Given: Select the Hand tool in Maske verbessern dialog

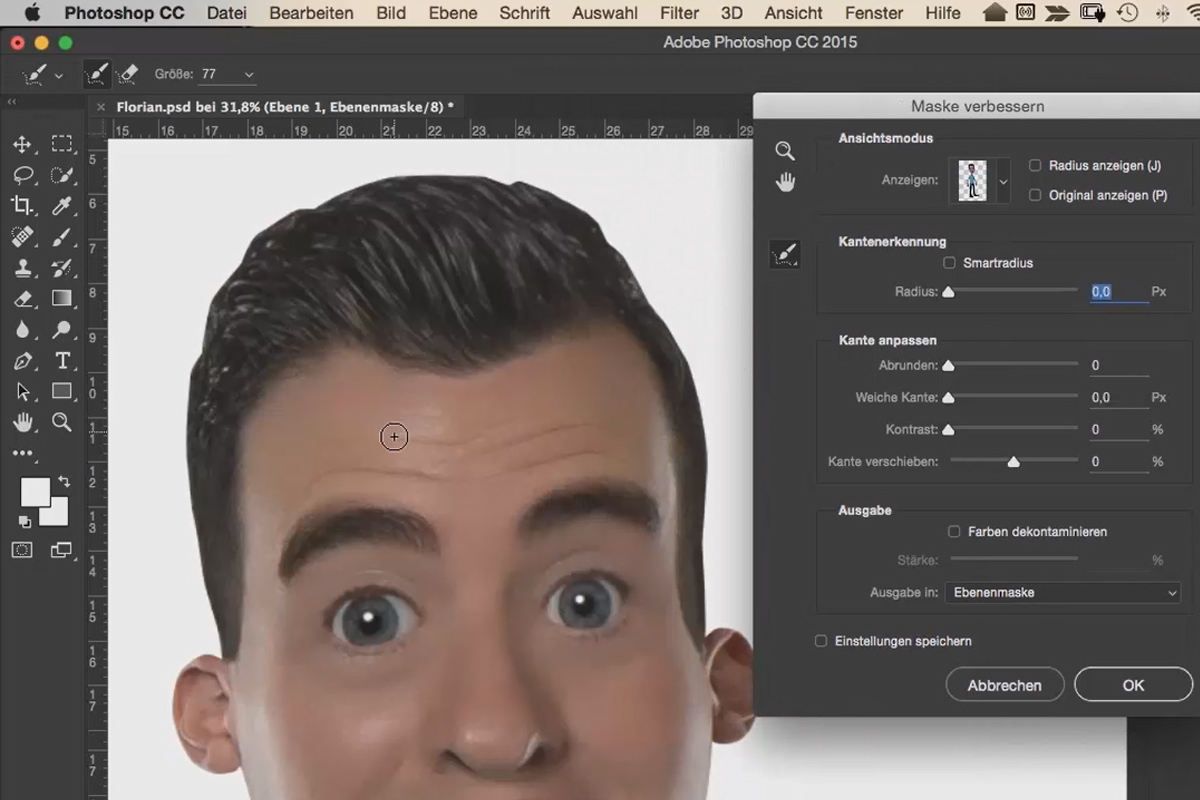Looking at the screenshot, I should [x=785, y=182].
